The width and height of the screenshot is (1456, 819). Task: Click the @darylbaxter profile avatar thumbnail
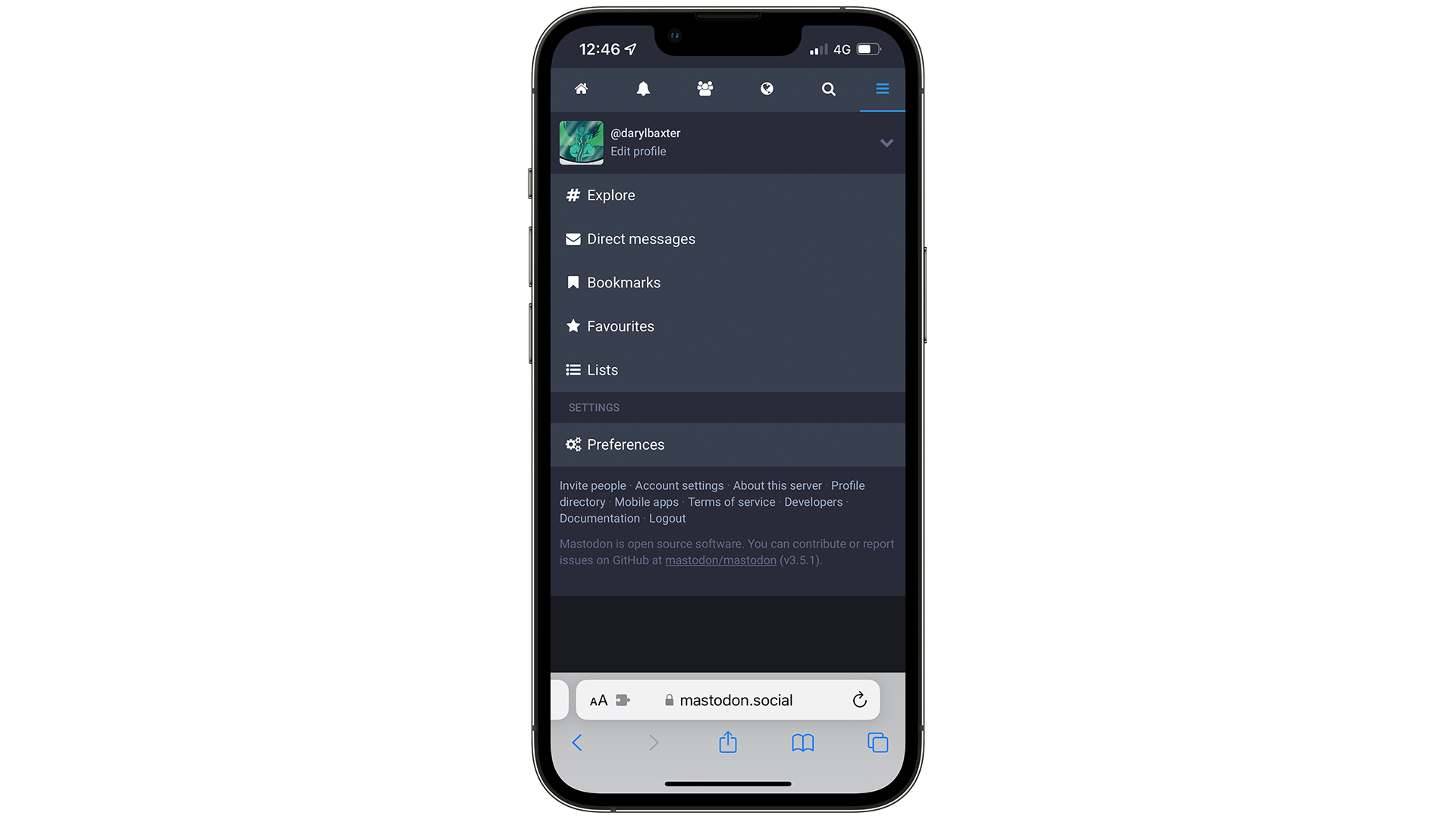pos(582,142)
